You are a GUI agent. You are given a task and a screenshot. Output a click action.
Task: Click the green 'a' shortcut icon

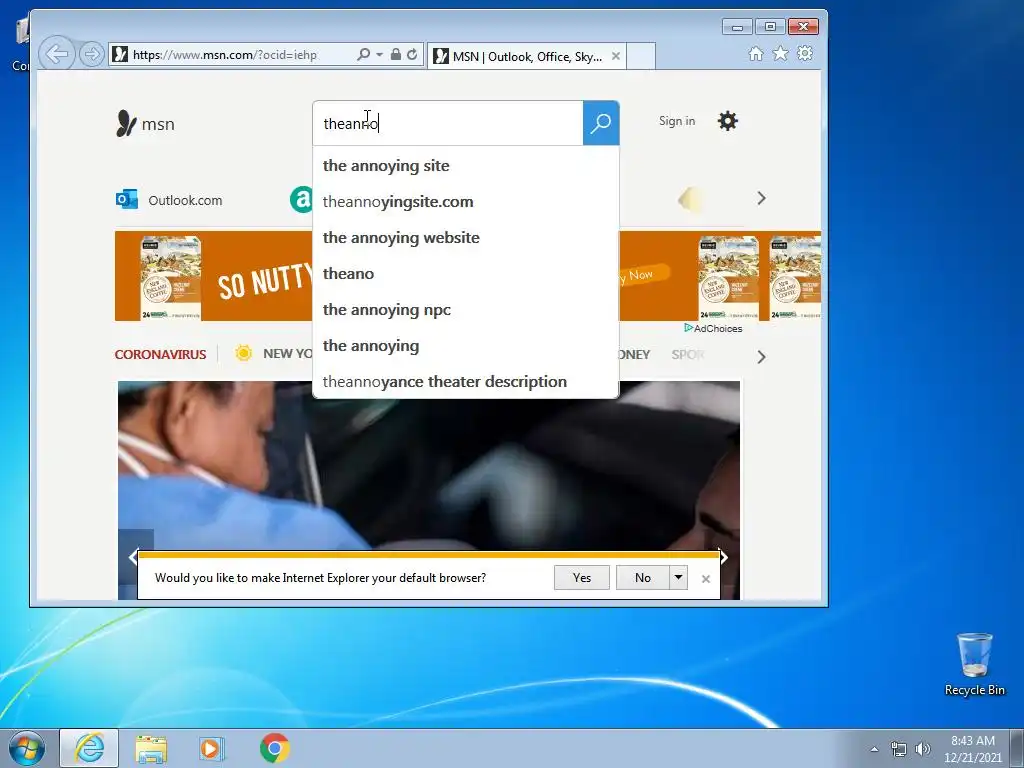[301, 199]
